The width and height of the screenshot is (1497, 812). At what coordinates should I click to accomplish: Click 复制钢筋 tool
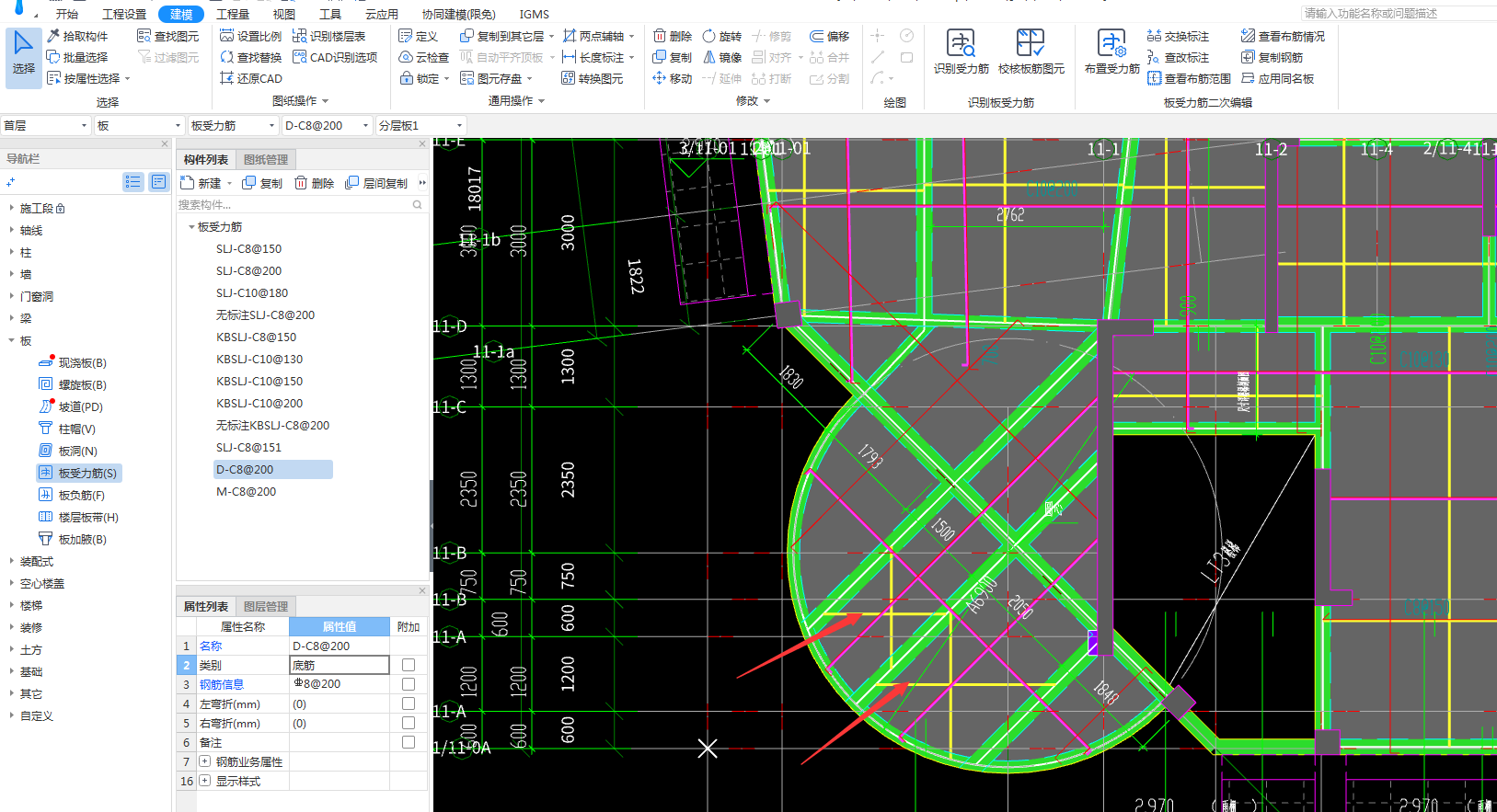click(1272, 57)
